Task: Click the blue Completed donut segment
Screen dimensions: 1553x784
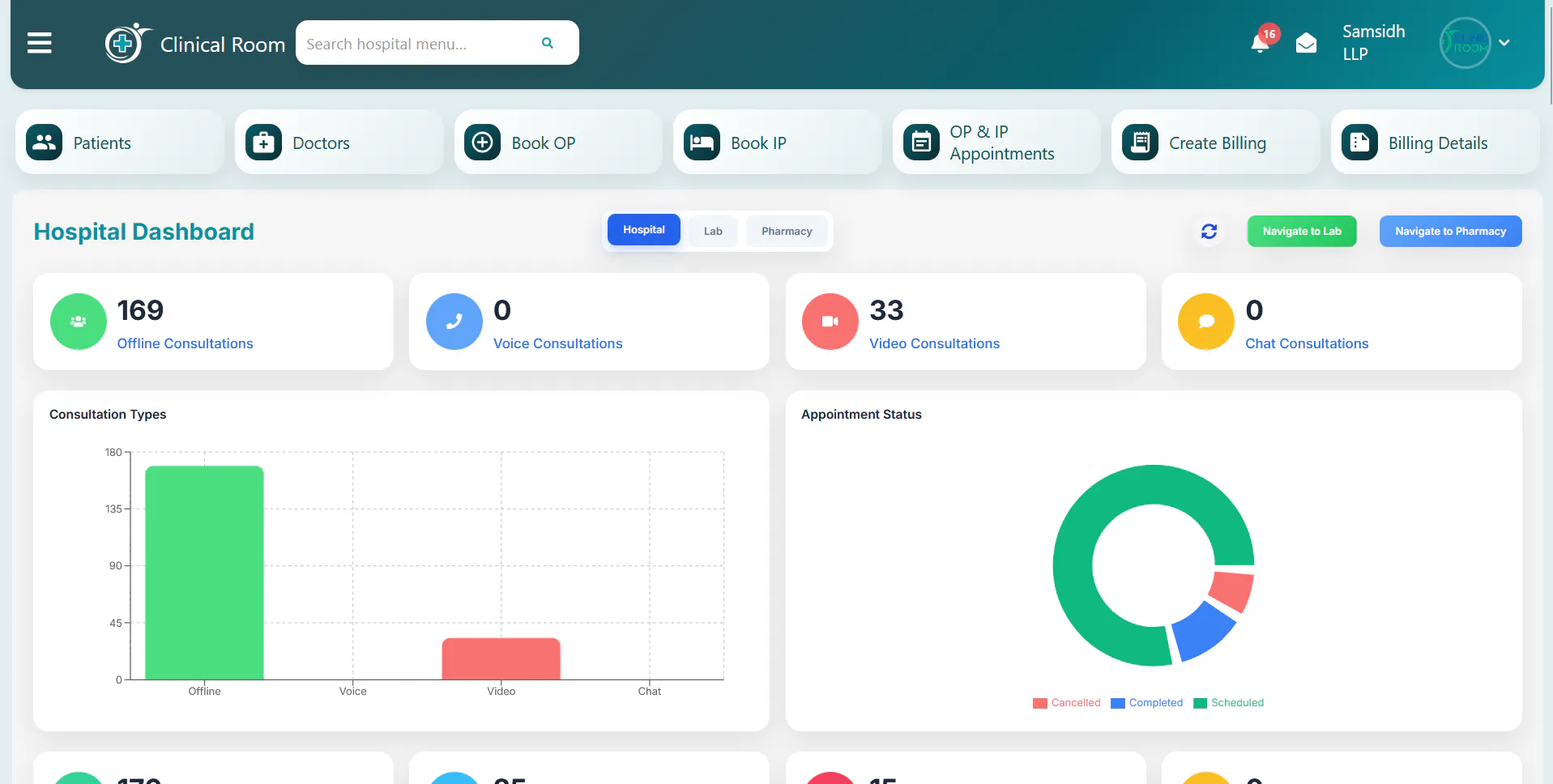Action: pos(1202,631)
